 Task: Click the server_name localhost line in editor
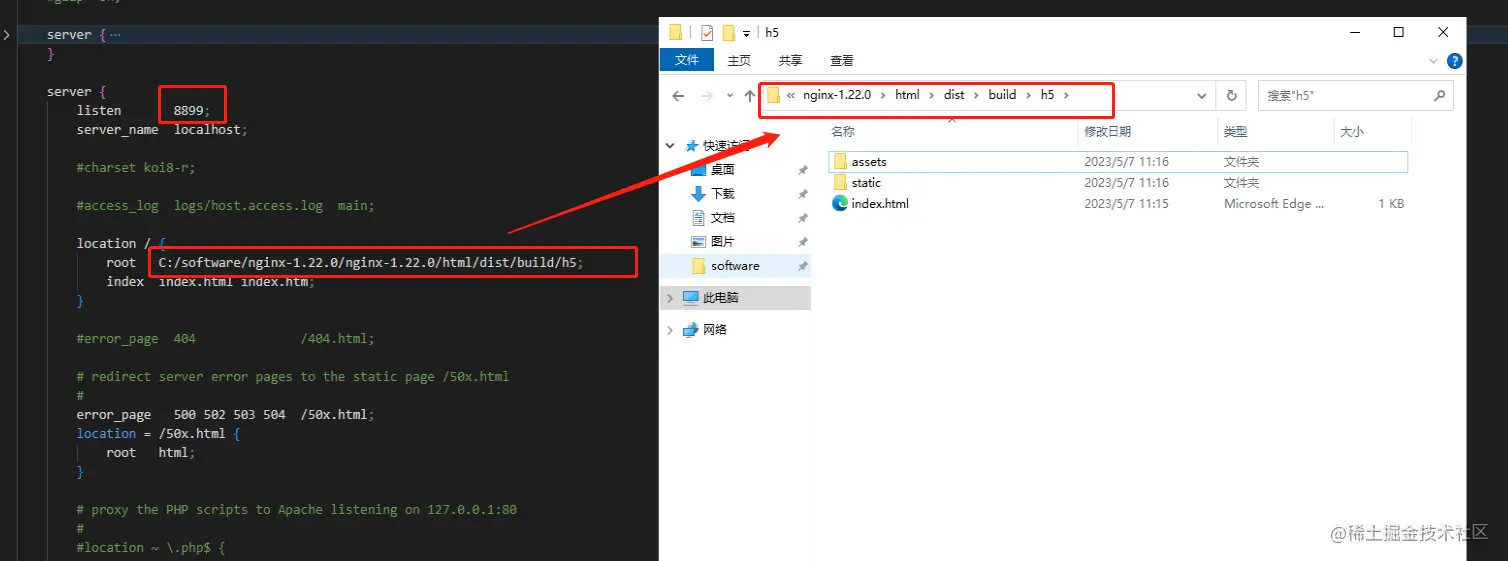pos(161,130)
